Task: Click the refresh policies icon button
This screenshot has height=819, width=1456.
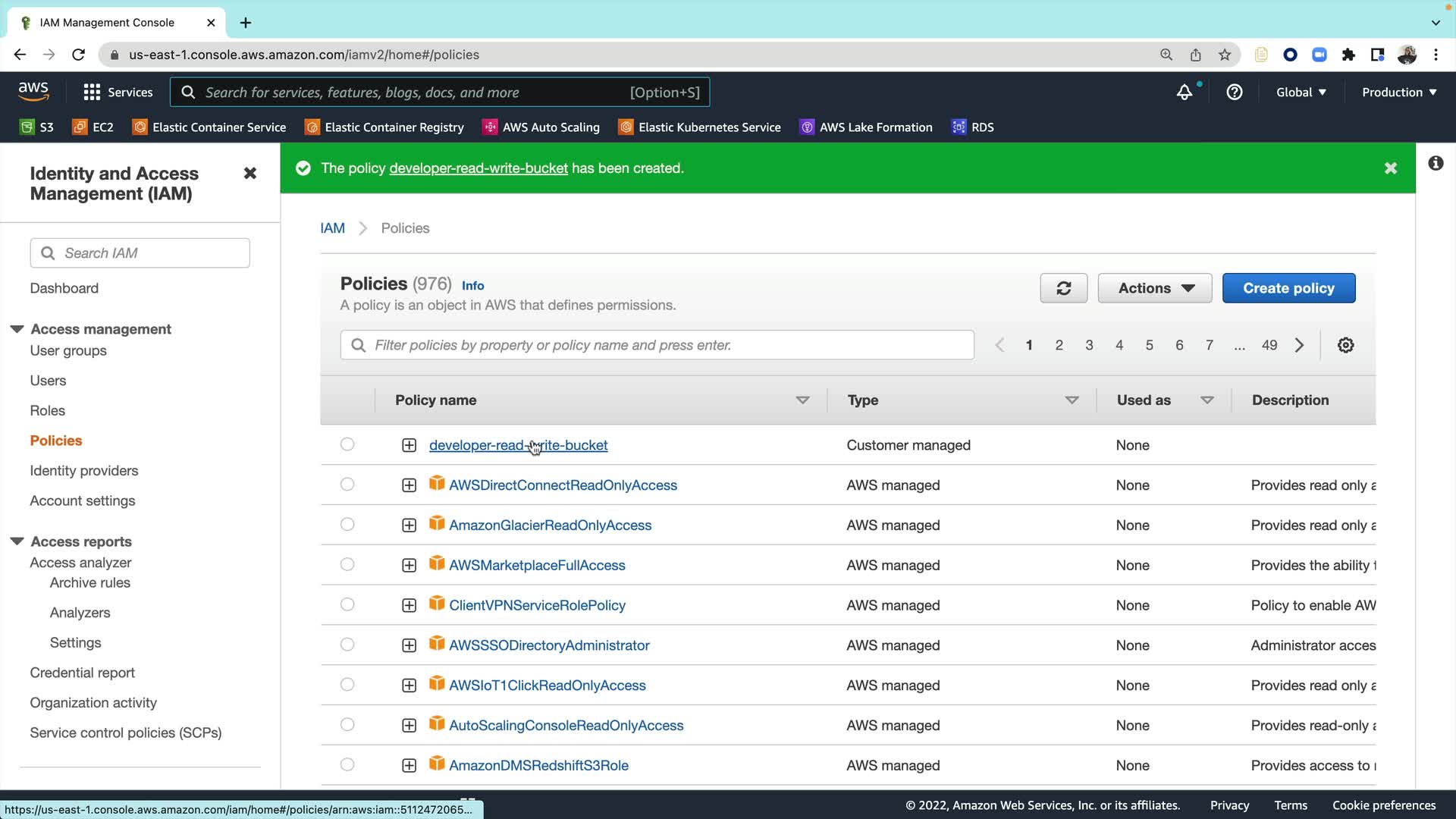Action: tap(1063, 288)
